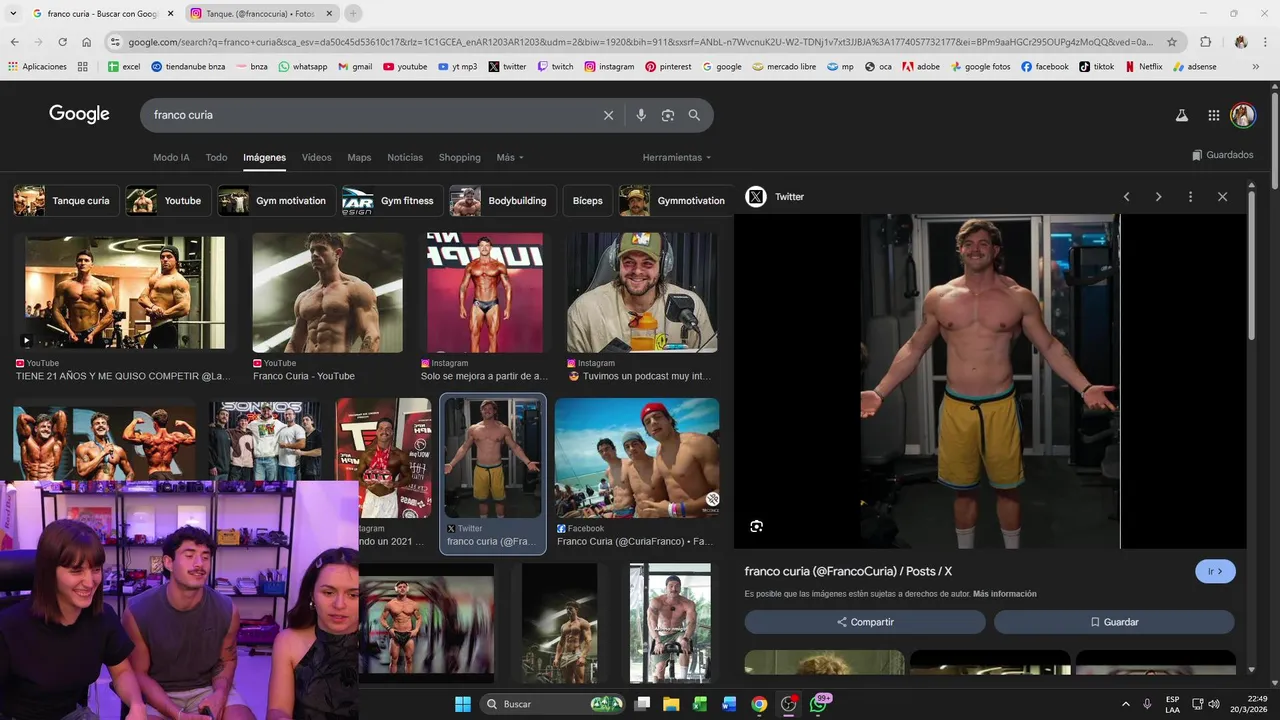Open the browser home page

click(87, 42)
